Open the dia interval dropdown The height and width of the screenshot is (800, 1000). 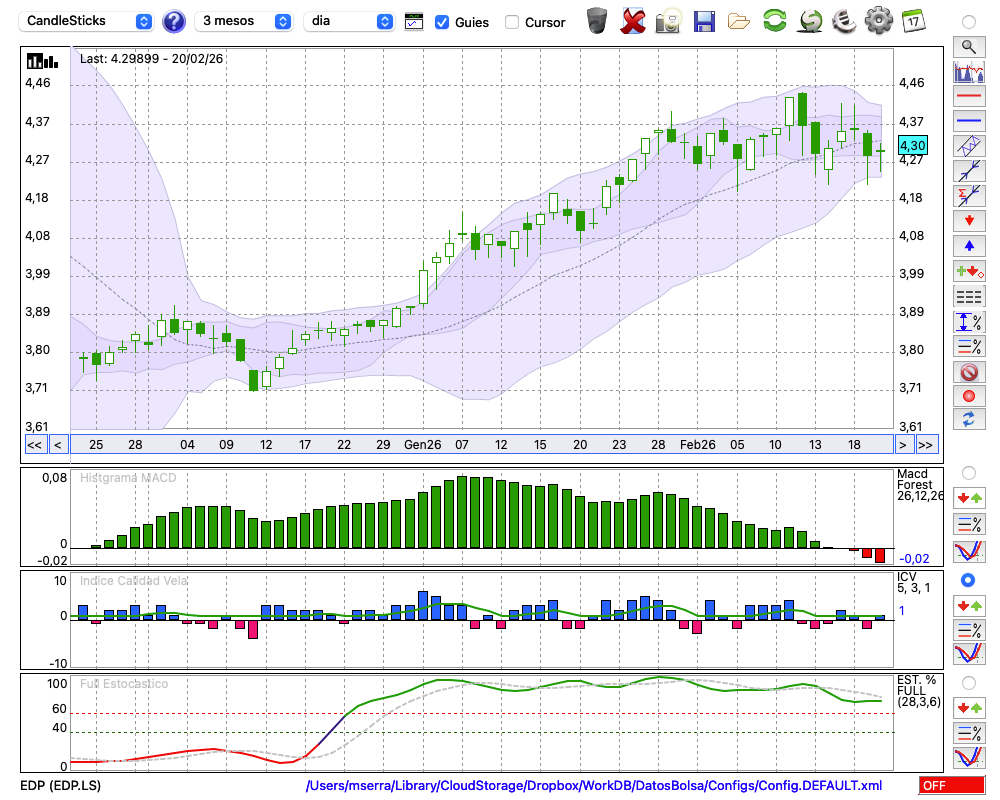click(x=349, y=21)
